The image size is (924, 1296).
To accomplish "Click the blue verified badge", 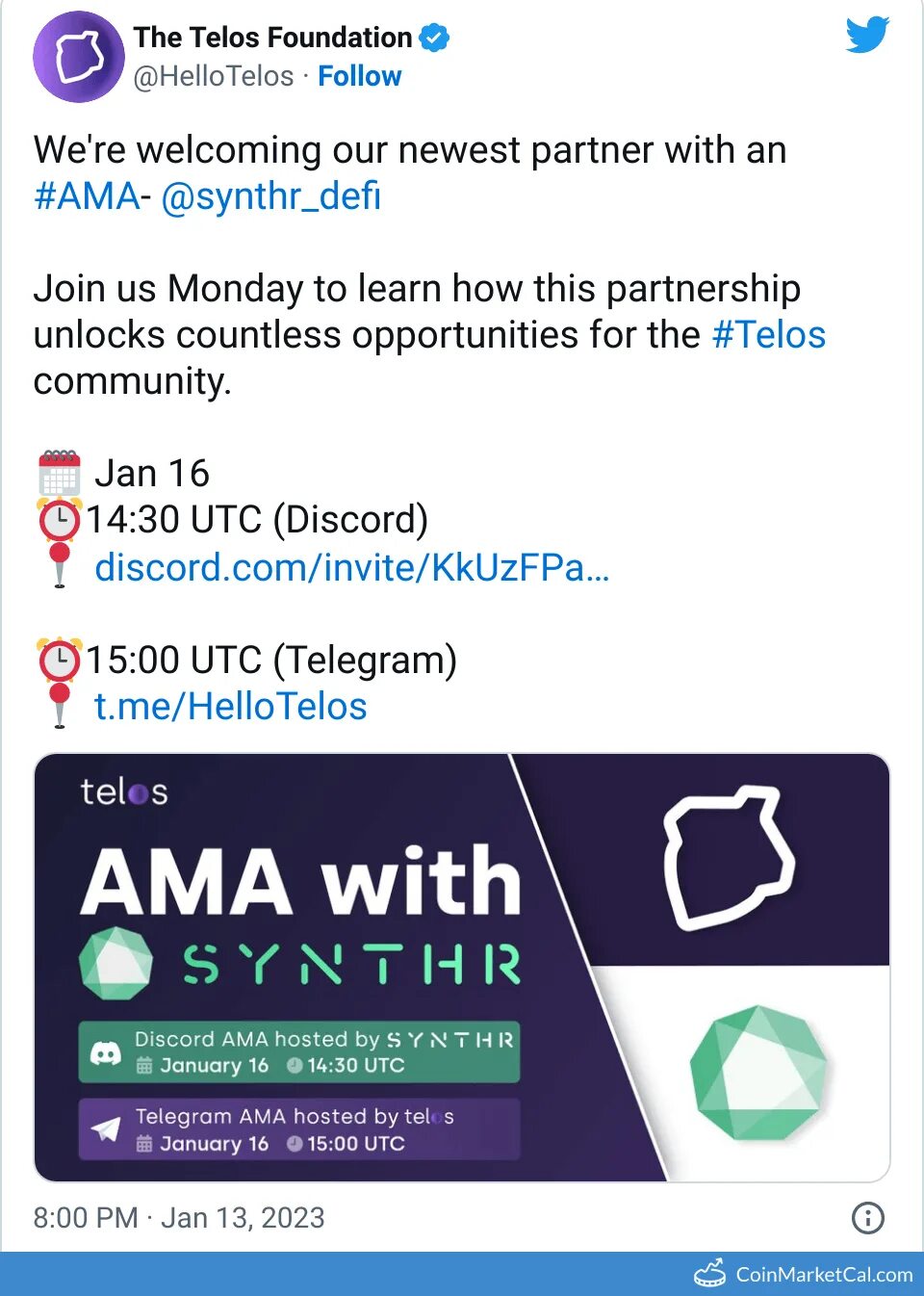I will tap(435, 38).
